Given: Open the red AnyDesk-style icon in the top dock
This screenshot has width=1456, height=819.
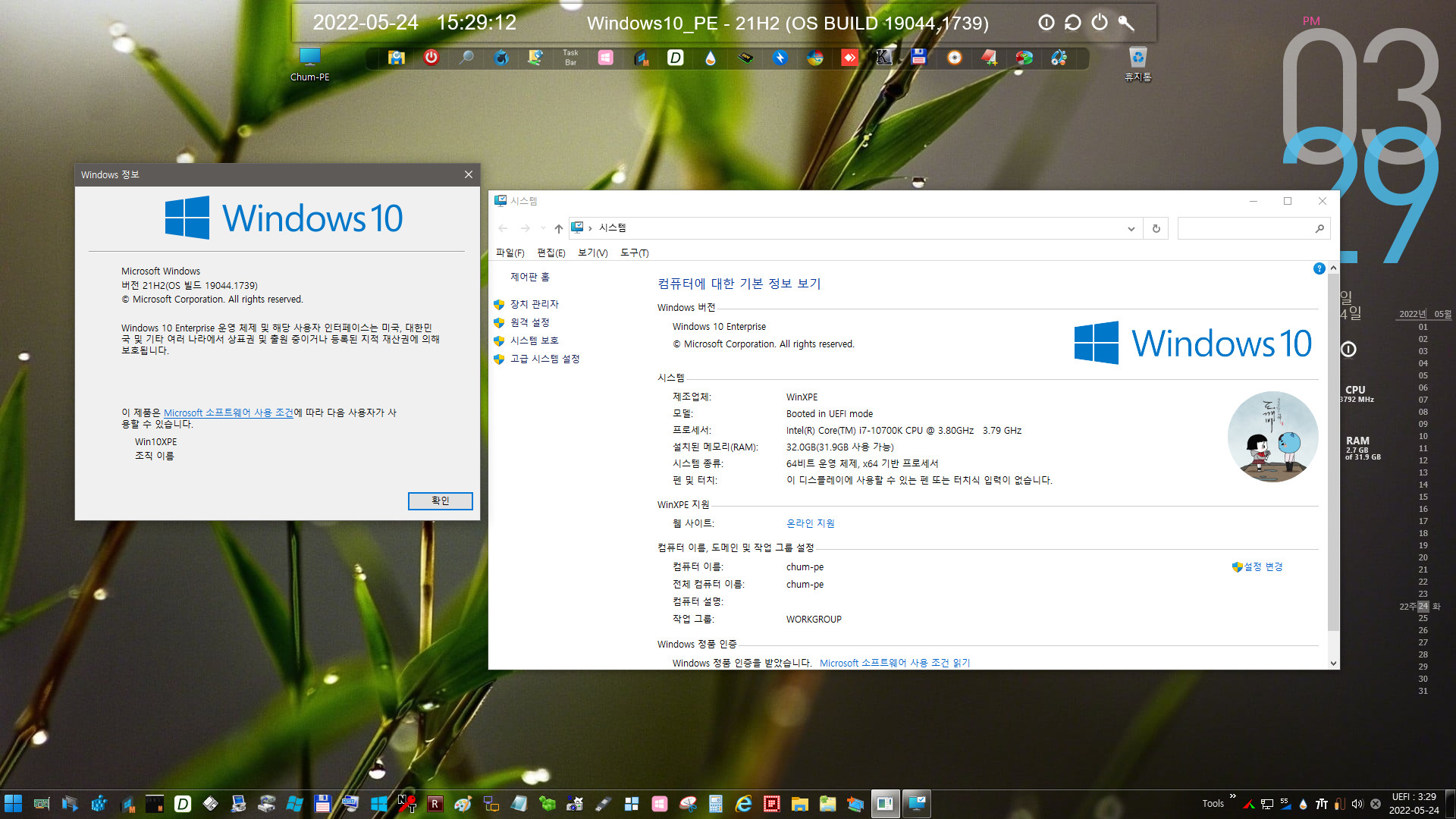Looking at the screenshot, I should pos(849,58).
